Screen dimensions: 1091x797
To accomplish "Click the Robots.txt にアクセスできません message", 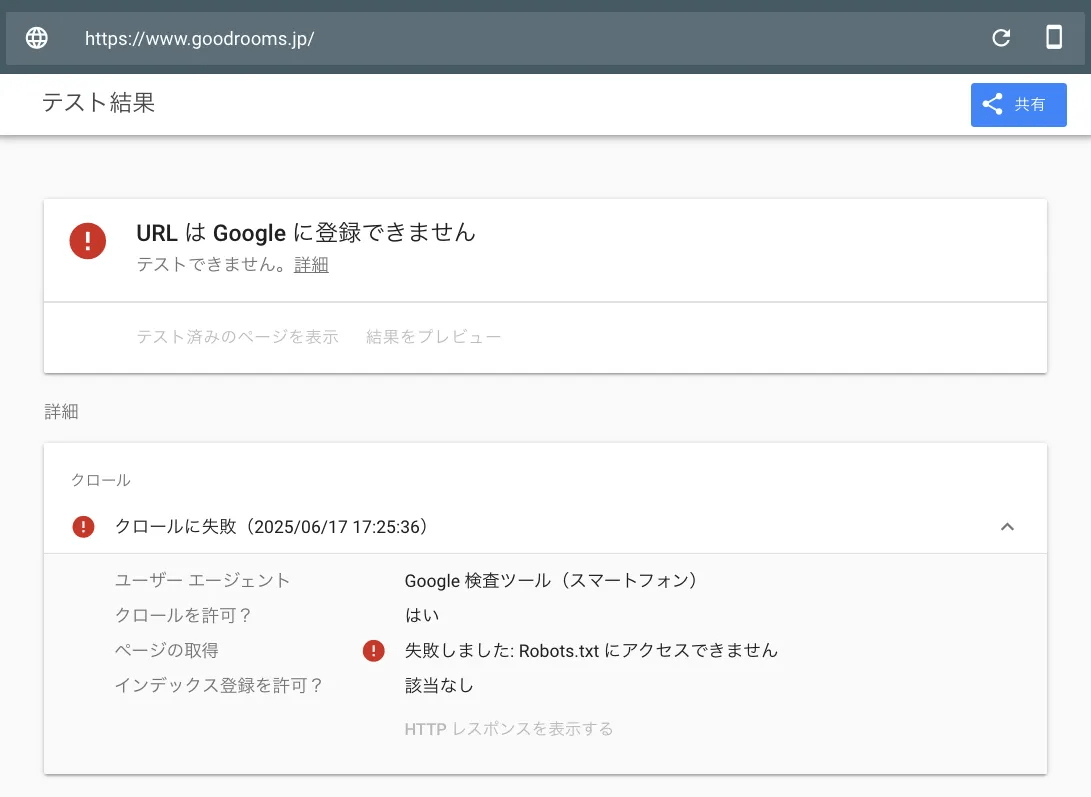I will pos(591,650).
